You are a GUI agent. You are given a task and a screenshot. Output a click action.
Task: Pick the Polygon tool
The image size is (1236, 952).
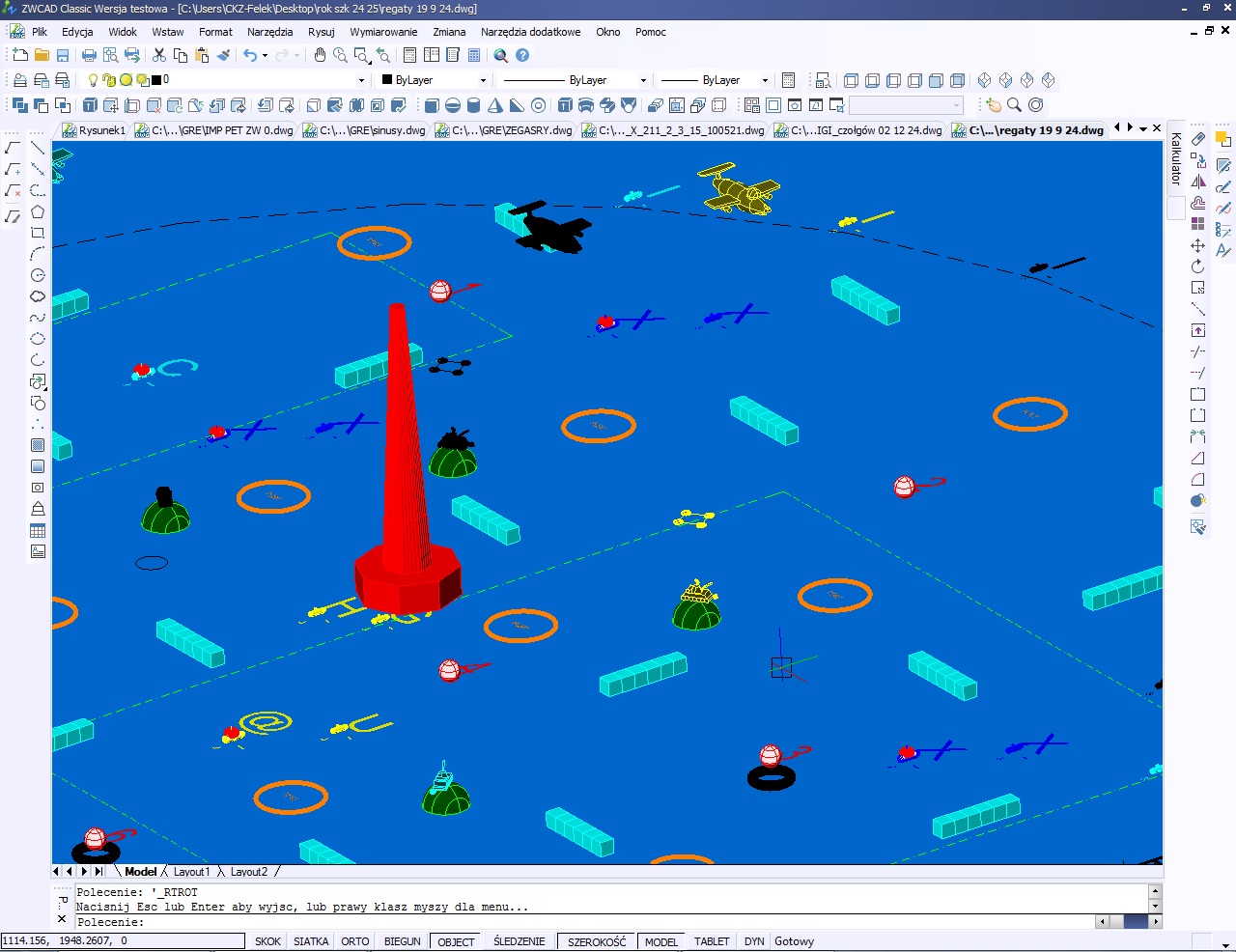point(38,211)
